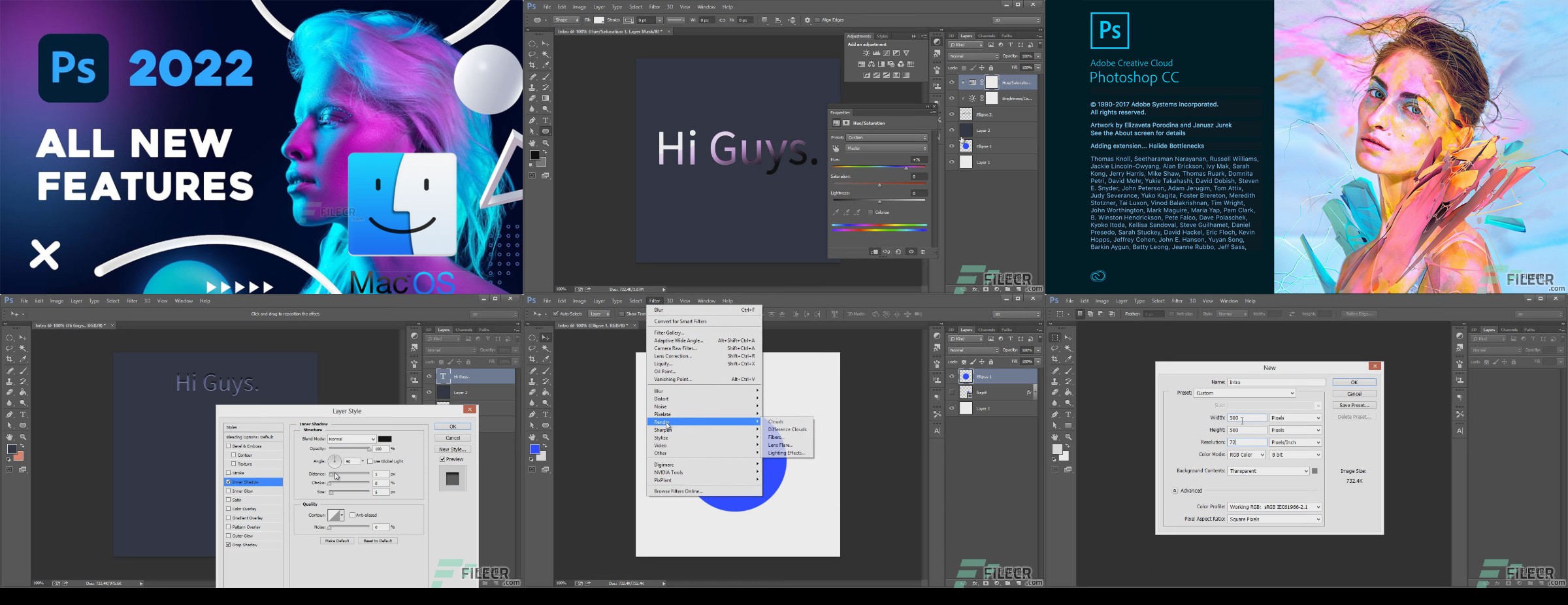This screenshot has width=1568, height=605.
Task: Select the Type tool in the Hue/Saturation window
Action: 546,120
